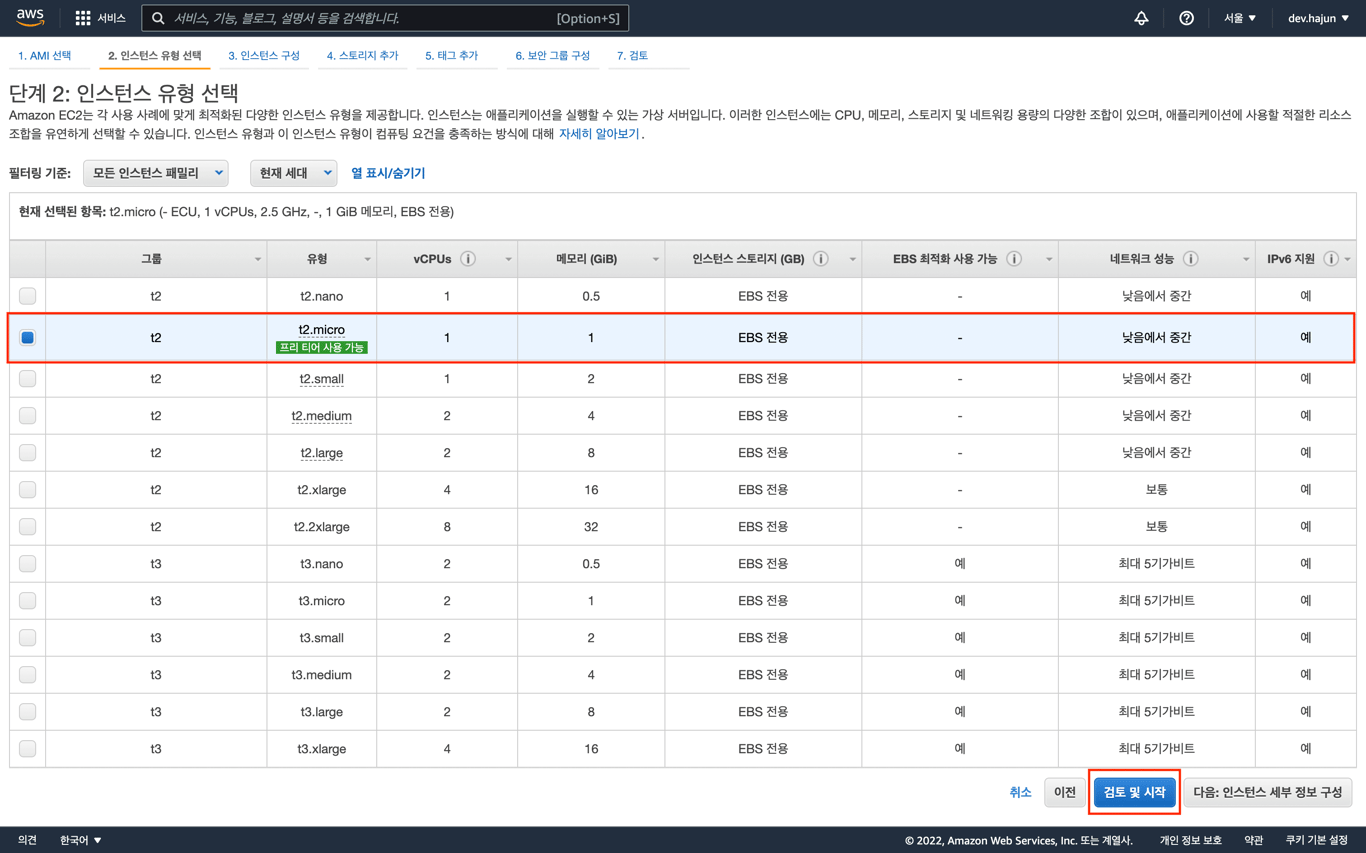Image resolution: width=1366 pixels, height=853 pixels.
Task: Select the t3.xlarge row checkbox
Action: tap(28, 749)
